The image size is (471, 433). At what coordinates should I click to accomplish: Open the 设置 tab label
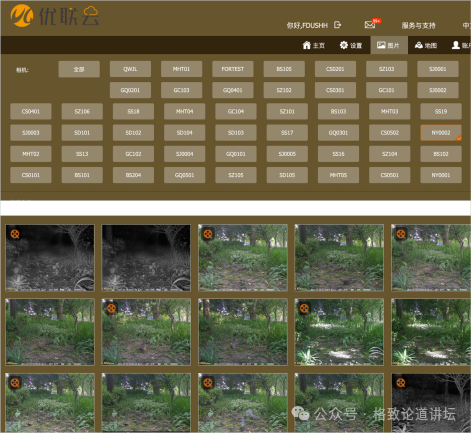[356, 46]
